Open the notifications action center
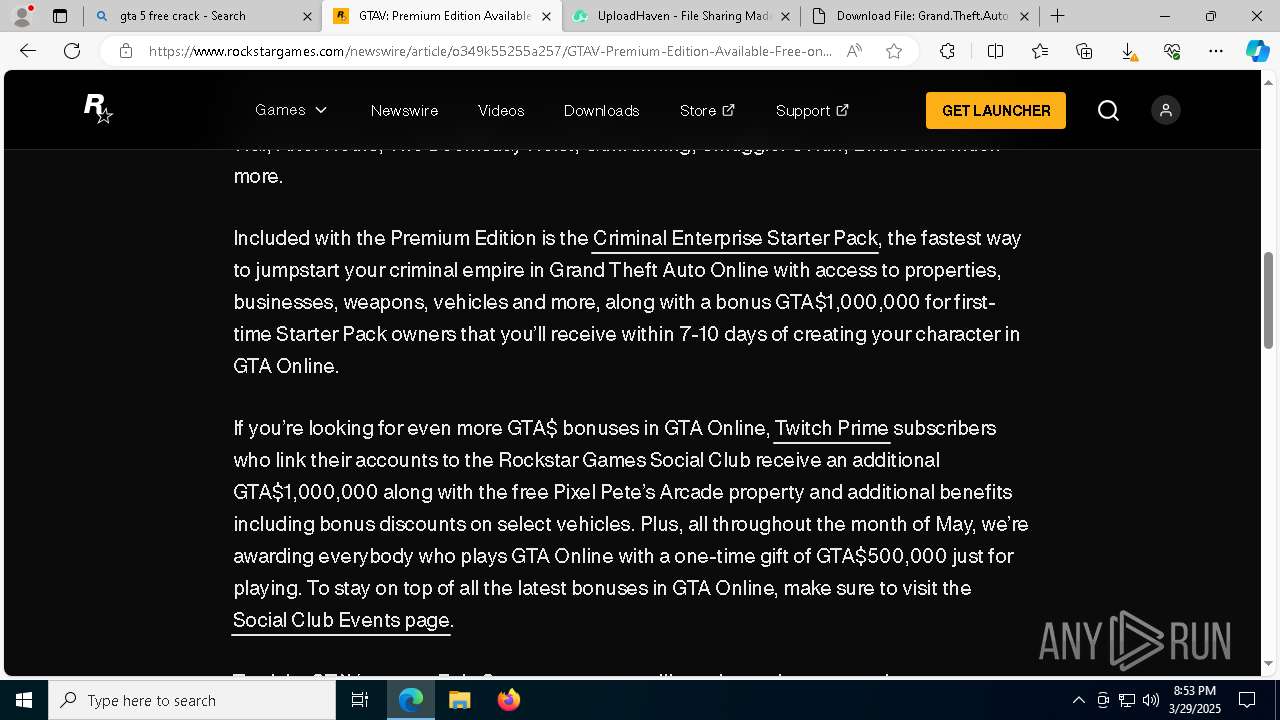 coord(1247,700)
